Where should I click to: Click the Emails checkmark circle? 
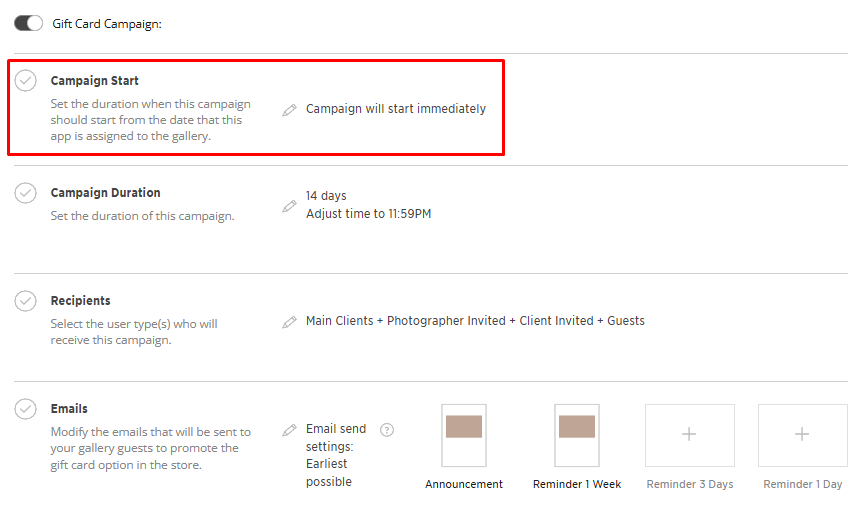26,409
